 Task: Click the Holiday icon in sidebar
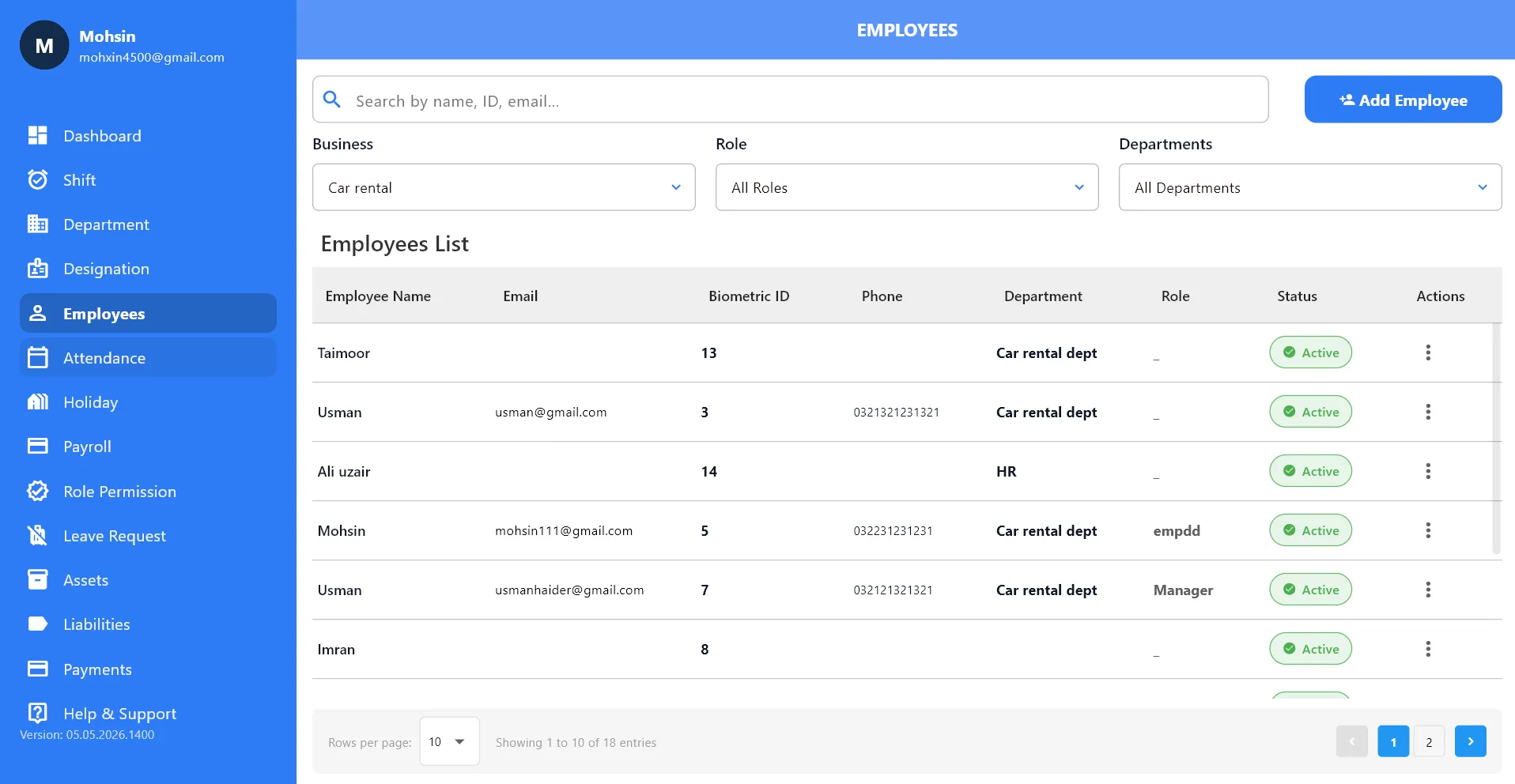[x=37, y=402]
